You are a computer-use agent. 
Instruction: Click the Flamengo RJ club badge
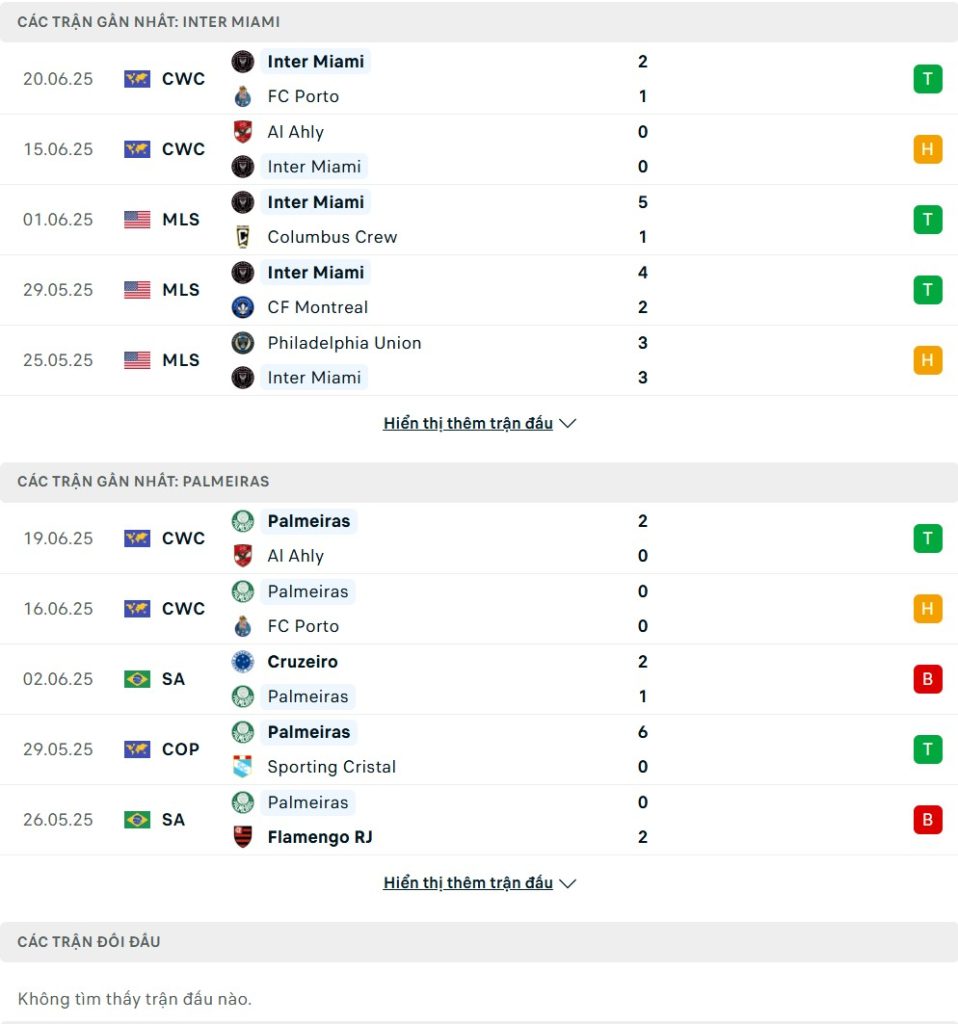tap(242, 837)
